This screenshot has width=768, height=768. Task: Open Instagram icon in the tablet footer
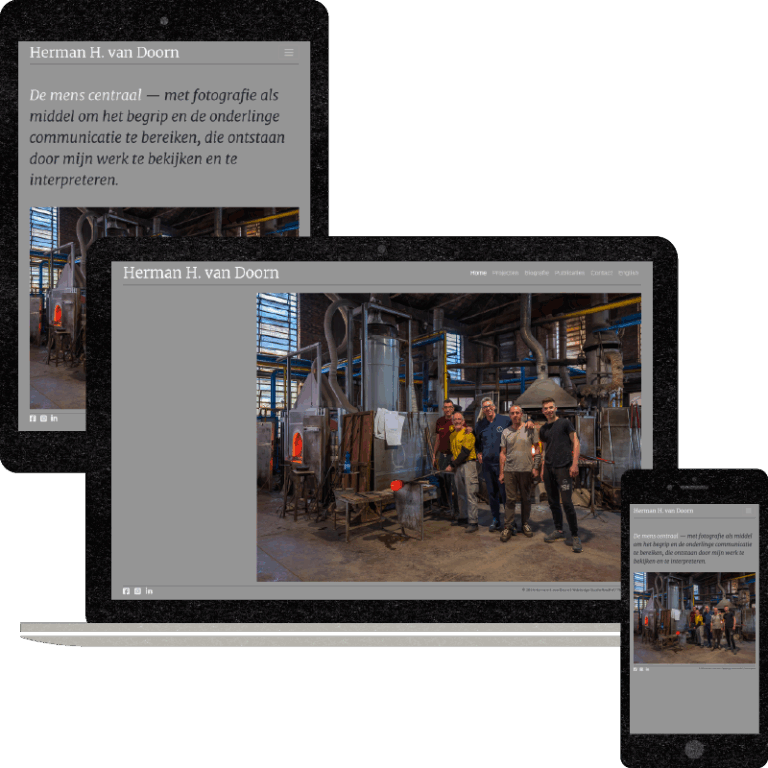tap(44, 418)
